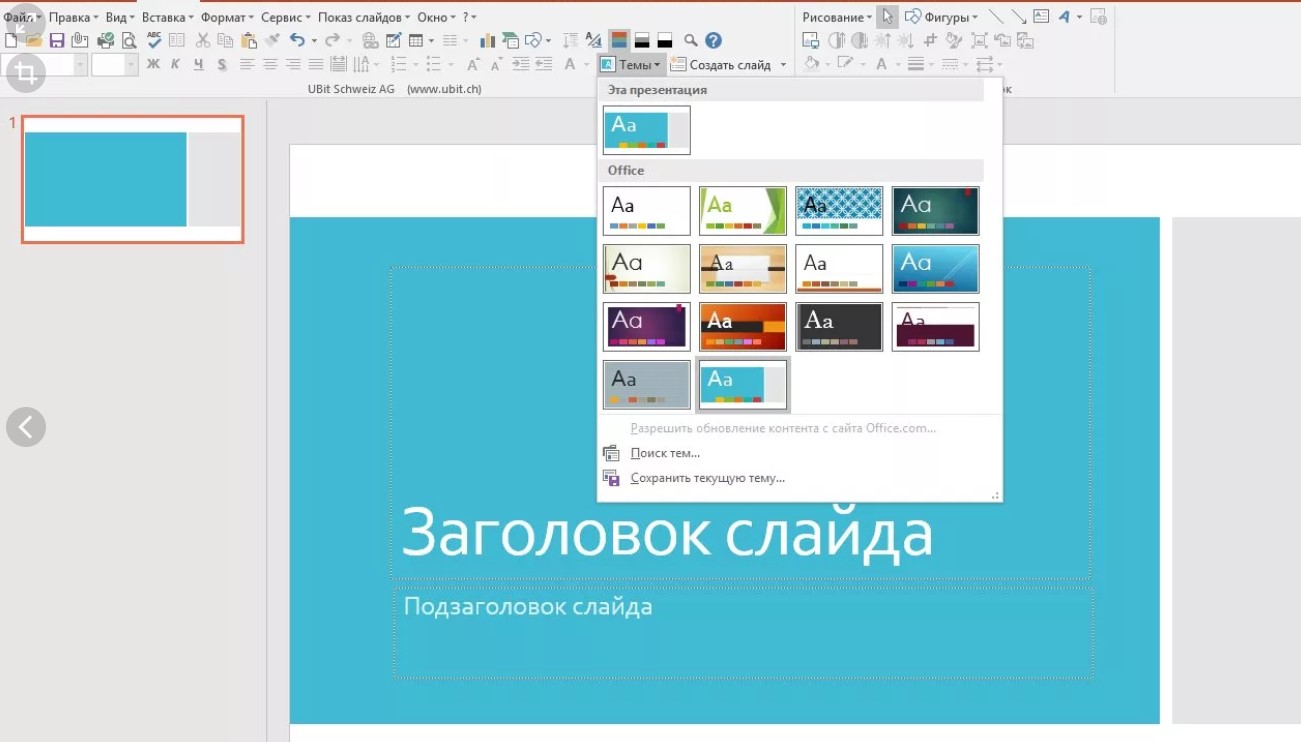Click the Insert chart icon
The image size is (1301, 742).
[488, 41]
